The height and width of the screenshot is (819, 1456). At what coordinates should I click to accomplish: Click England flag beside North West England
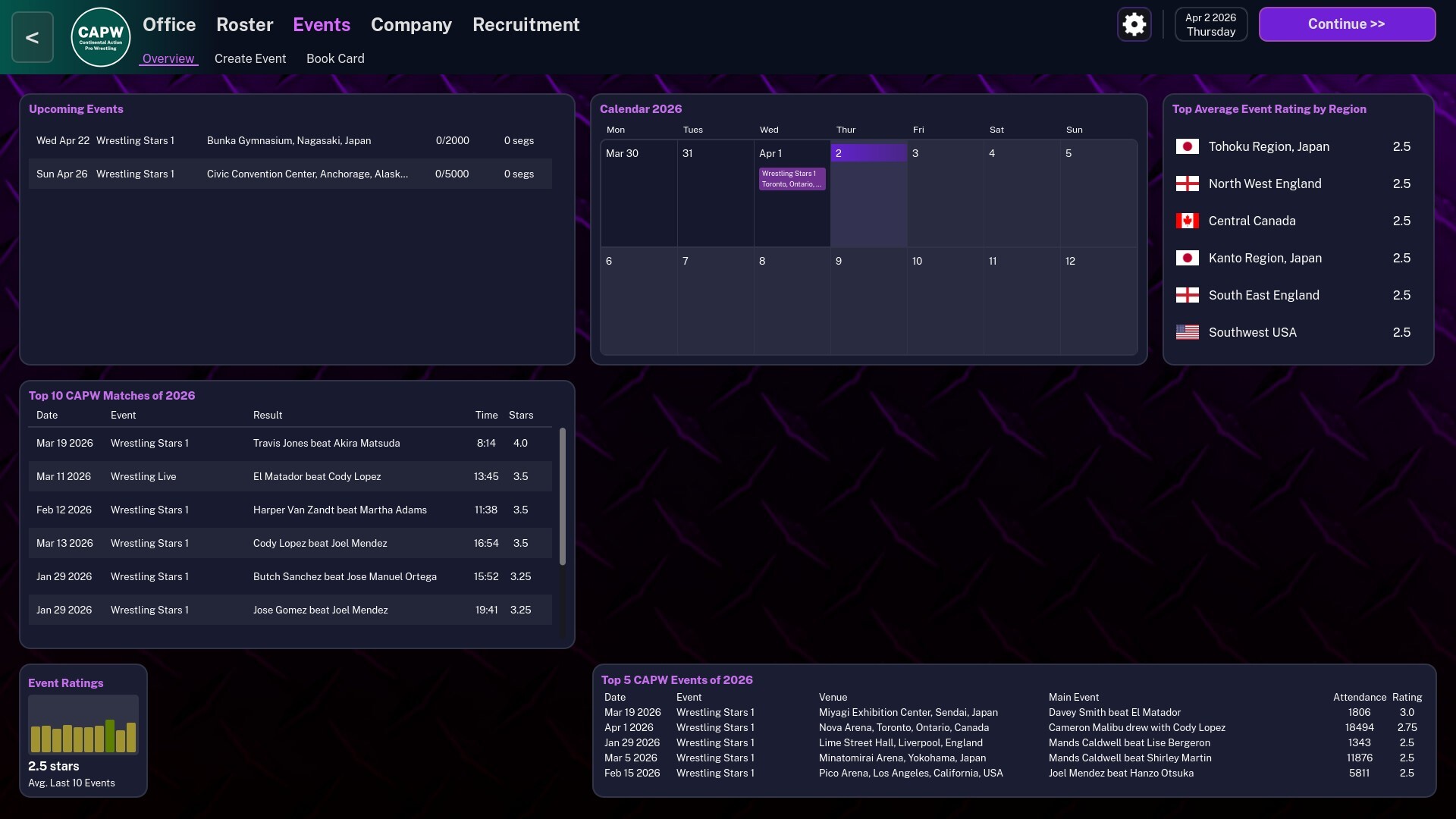[1188, 184]
